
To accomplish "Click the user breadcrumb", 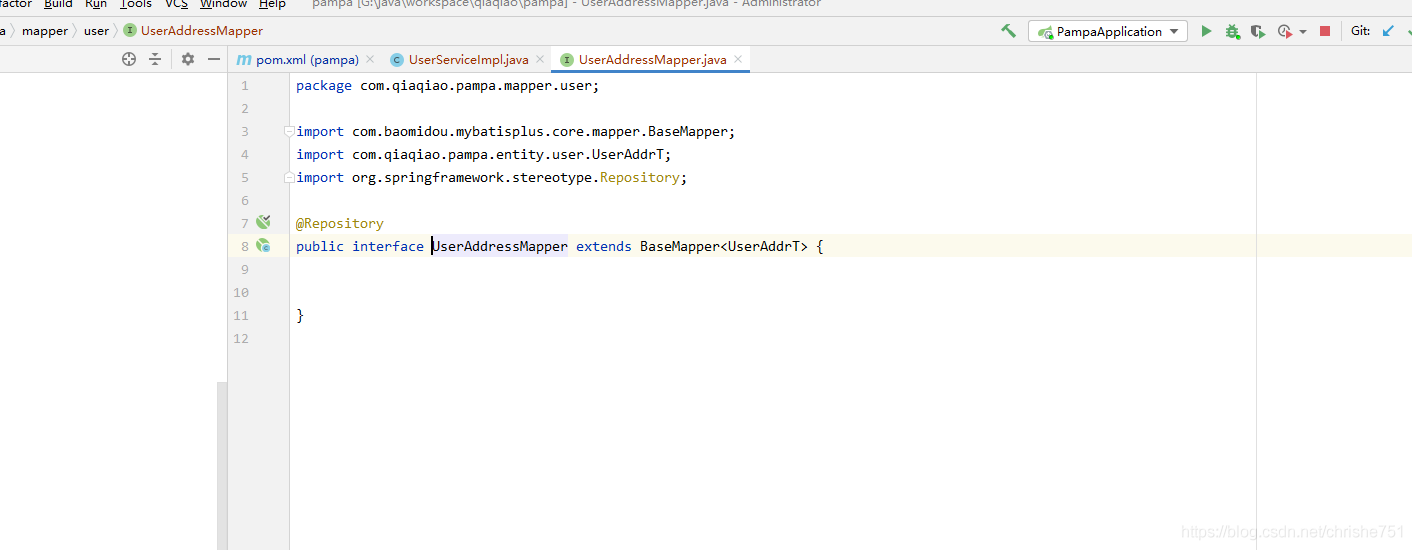I will tap(96, 31).
